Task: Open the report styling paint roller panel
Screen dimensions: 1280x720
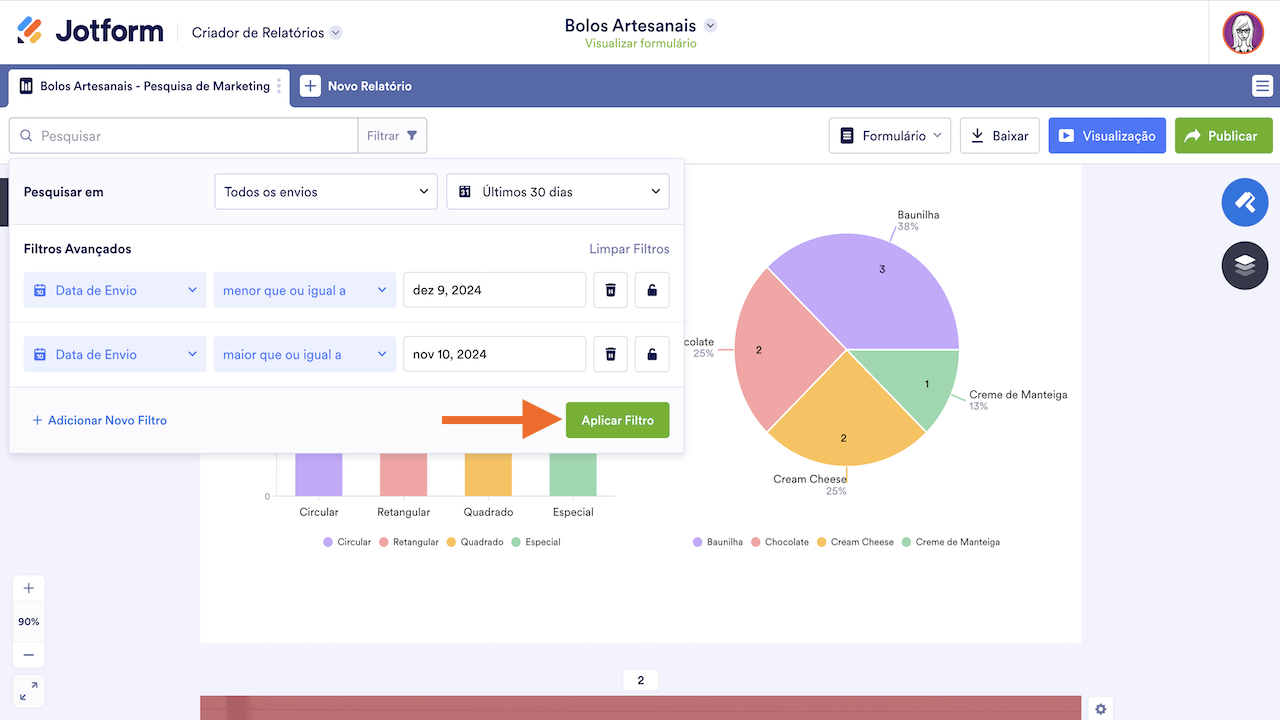Action: [x=1244, y=202]
